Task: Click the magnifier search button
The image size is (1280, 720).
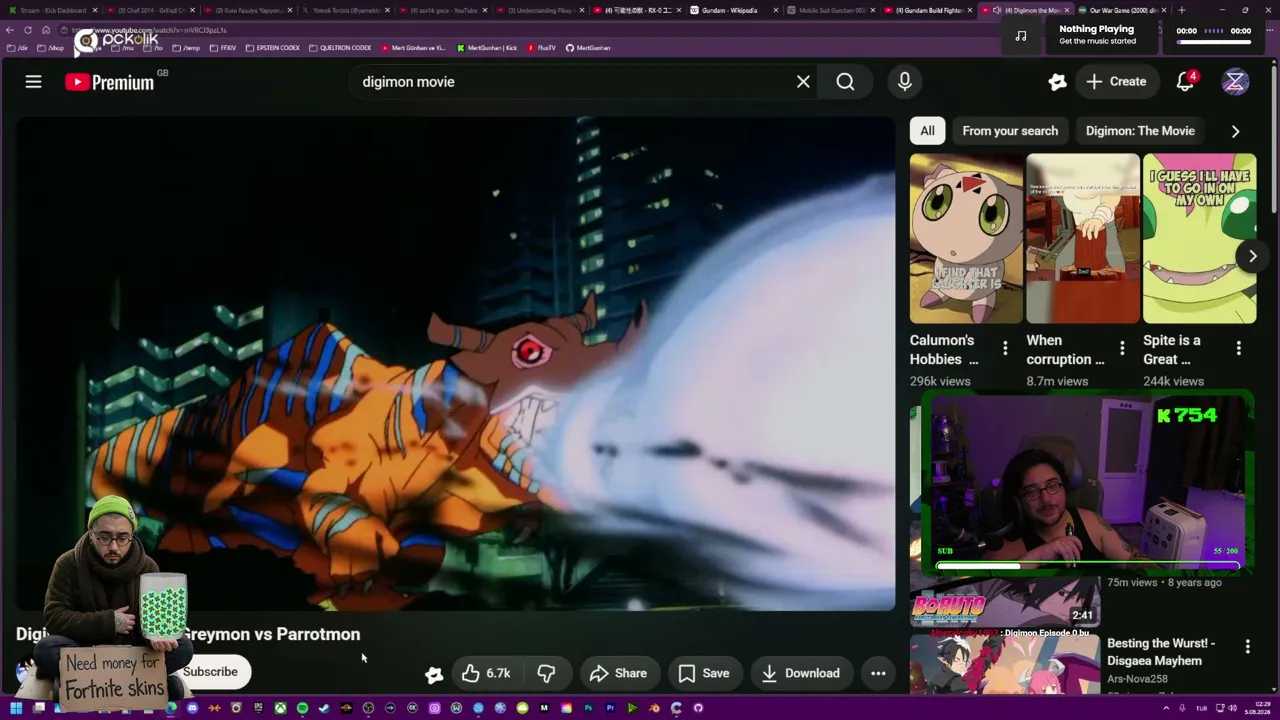Action: 845,82
